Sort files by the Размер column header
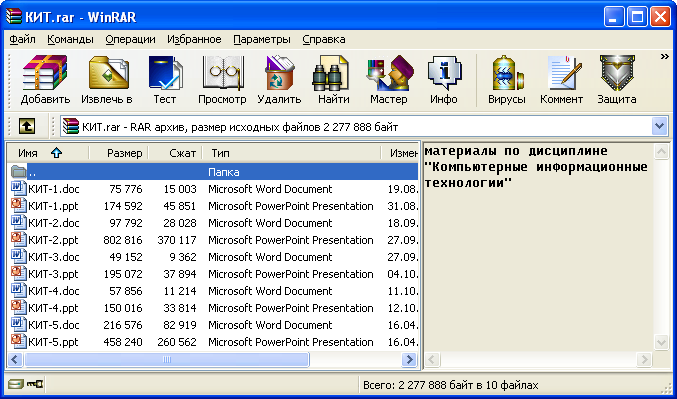The width and height of the screenshot is (677, 399). coord(118,153)
